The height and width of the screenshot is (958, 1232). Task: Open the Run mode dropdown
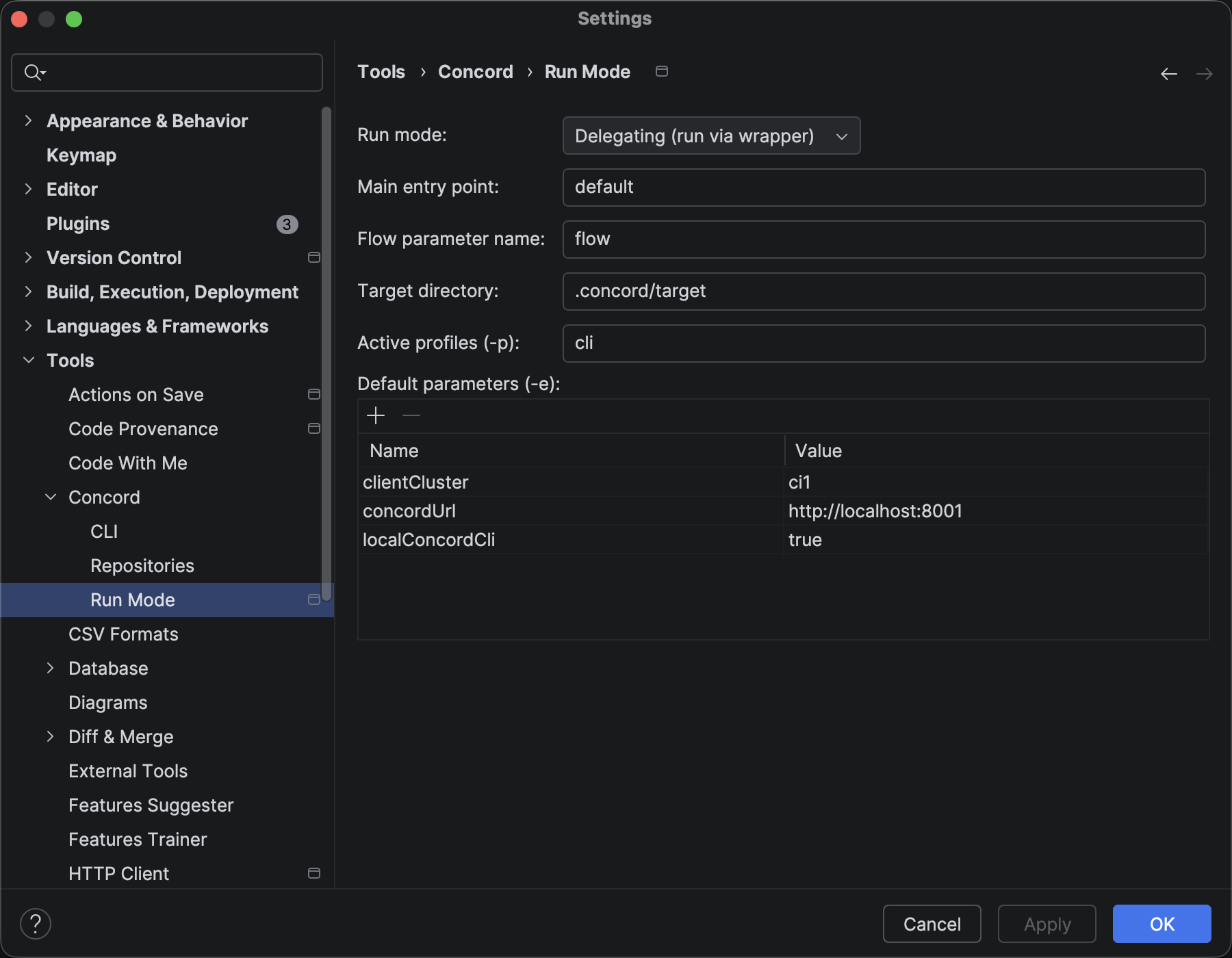pos(711,136)
